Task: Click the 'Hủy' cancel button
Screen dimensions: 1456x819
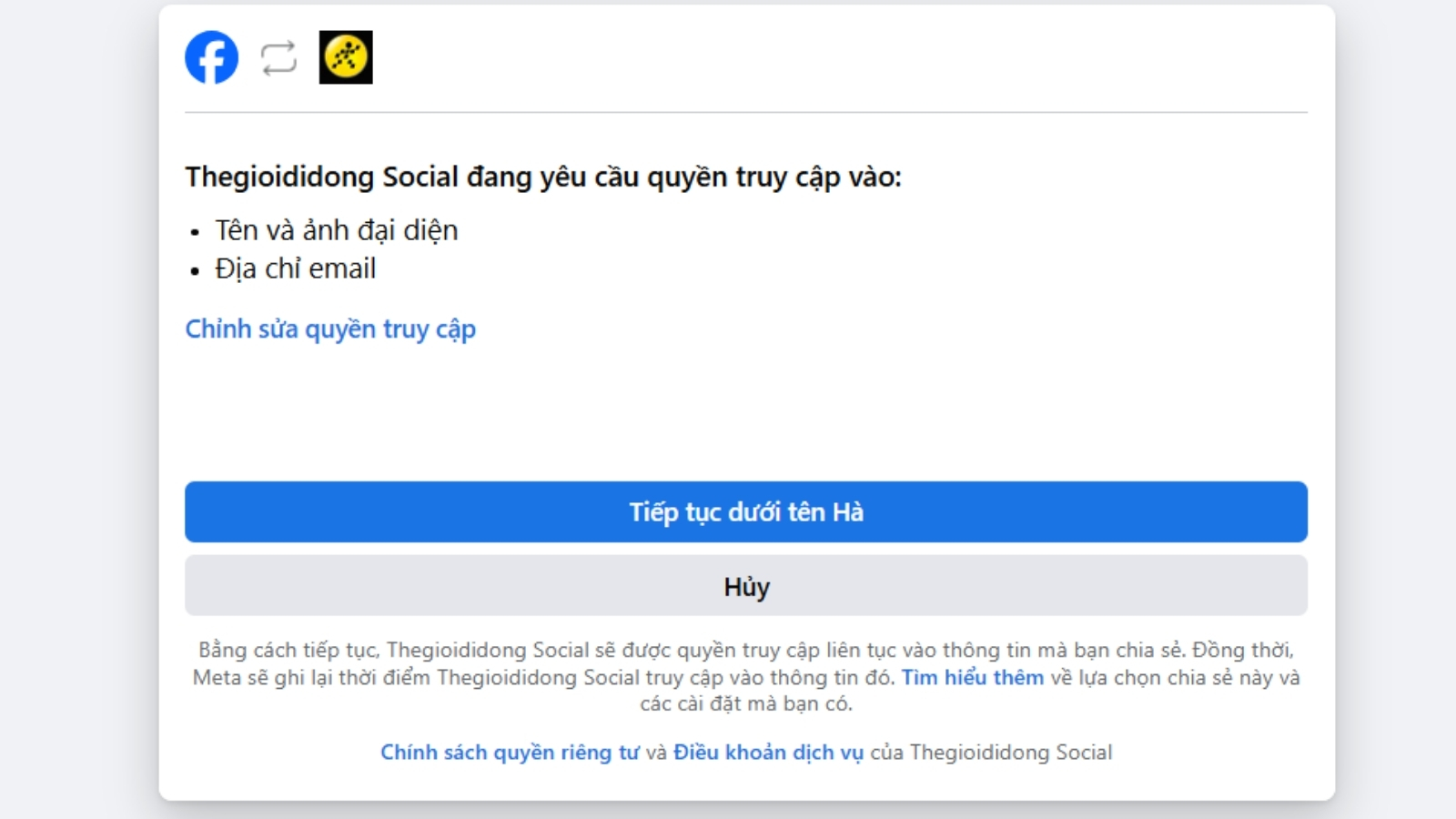Action: tap(746, 586)
